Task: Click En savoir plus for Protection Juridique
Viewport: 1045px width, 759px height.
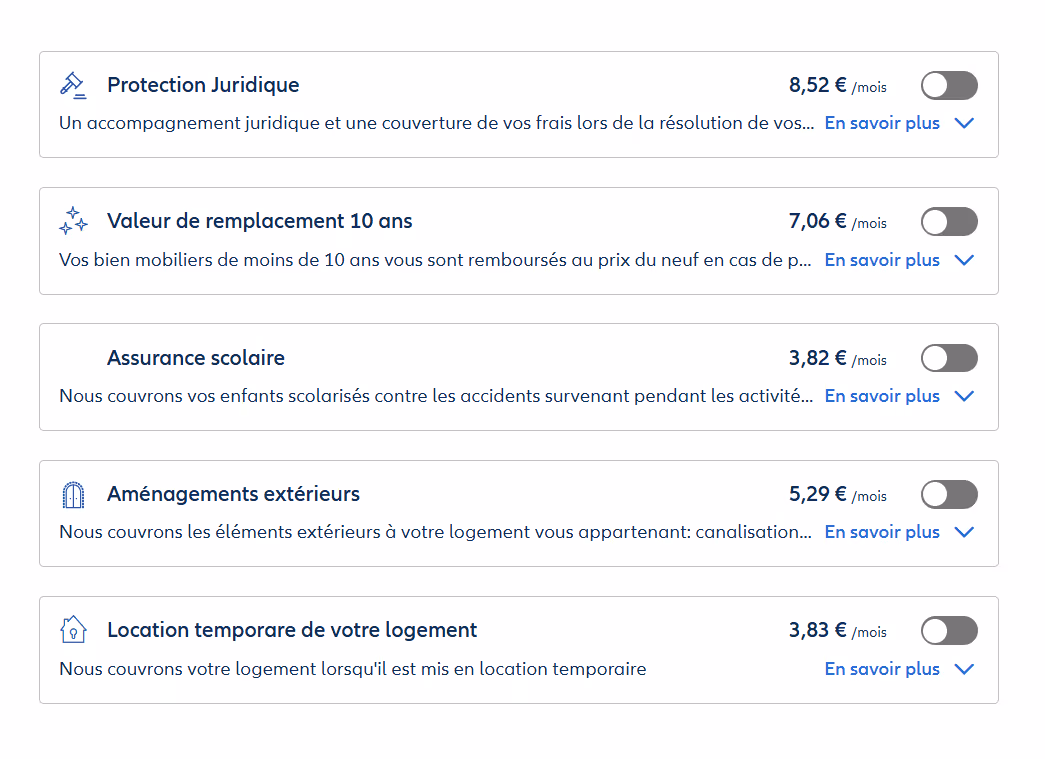Action: (x=881, y=123)
